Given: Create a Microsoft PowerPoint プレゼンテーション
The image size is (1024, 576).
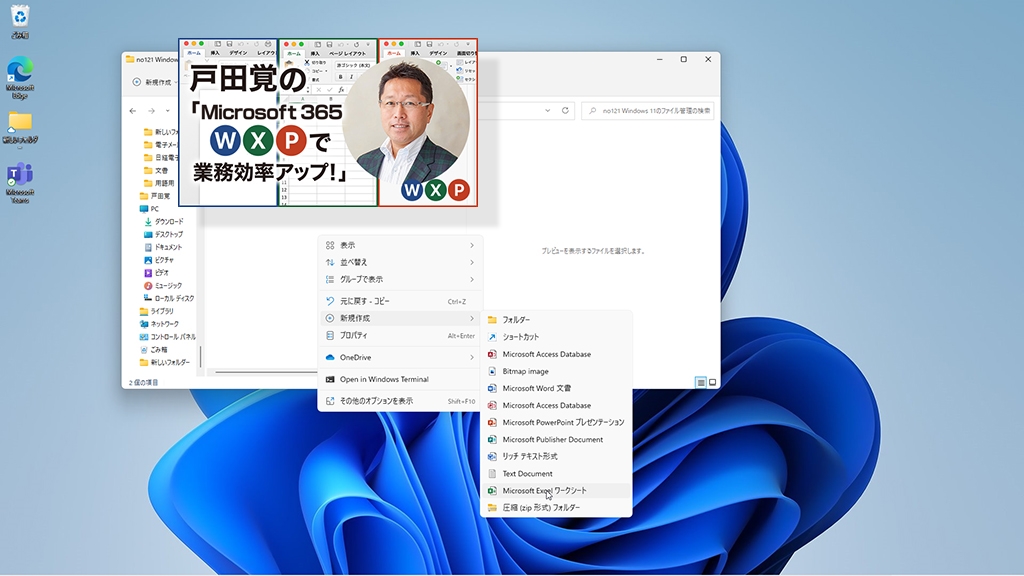Looking at the screenshot, I should (x=556, y=423).
